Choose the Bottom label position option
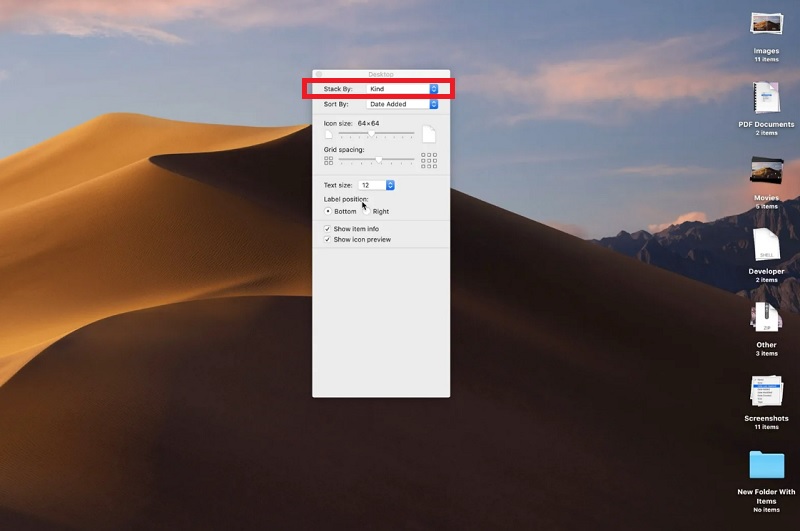 pyautogui.click(x=328, y=212)
